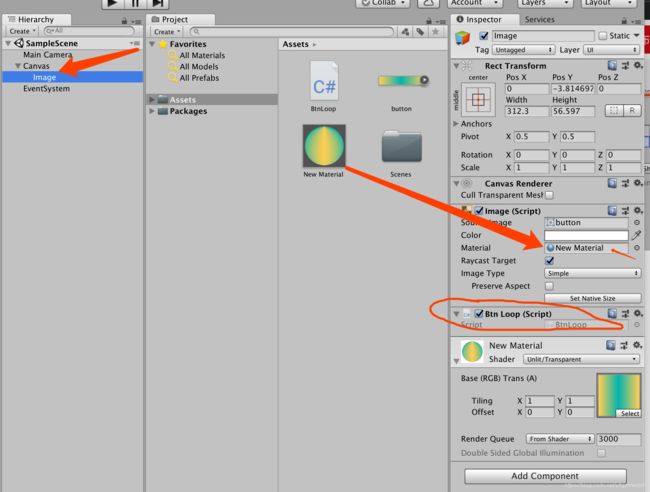Select All Materials favorite

(202, 56)
